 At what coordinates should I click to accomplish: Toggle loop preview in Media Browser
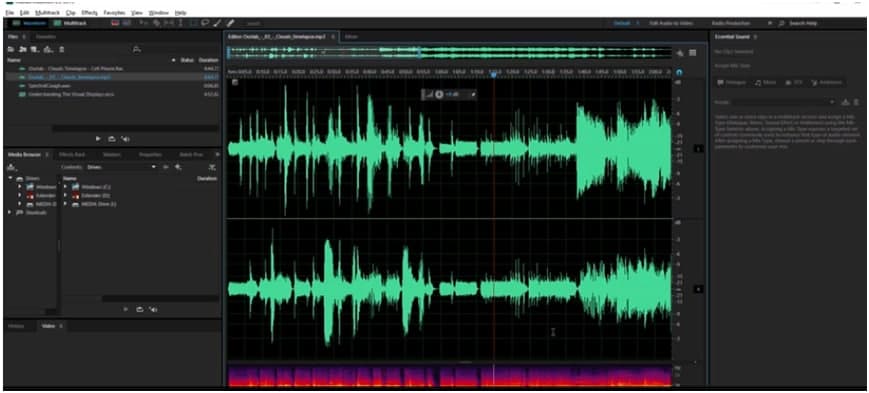pos(139,309)
